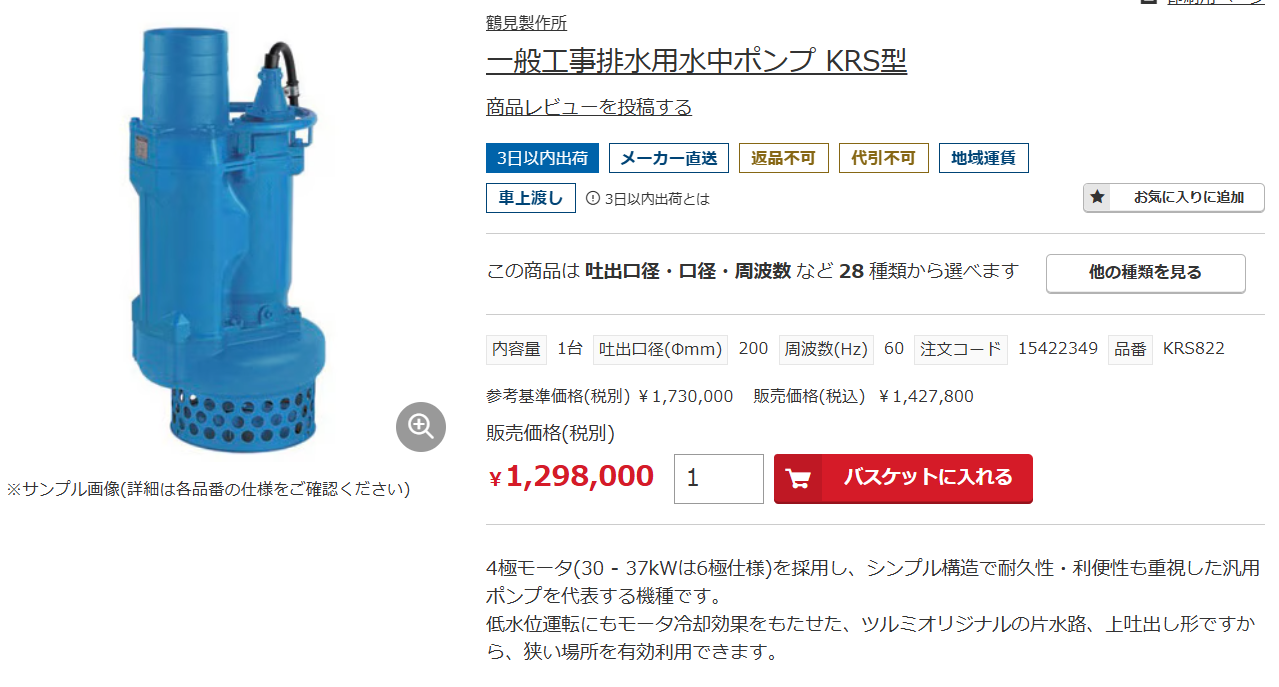The width and height of the screenshot is (1279, 687).
Task: Click the magnifier zoom icon on the pump image
Action: click(x=421, y=427)
